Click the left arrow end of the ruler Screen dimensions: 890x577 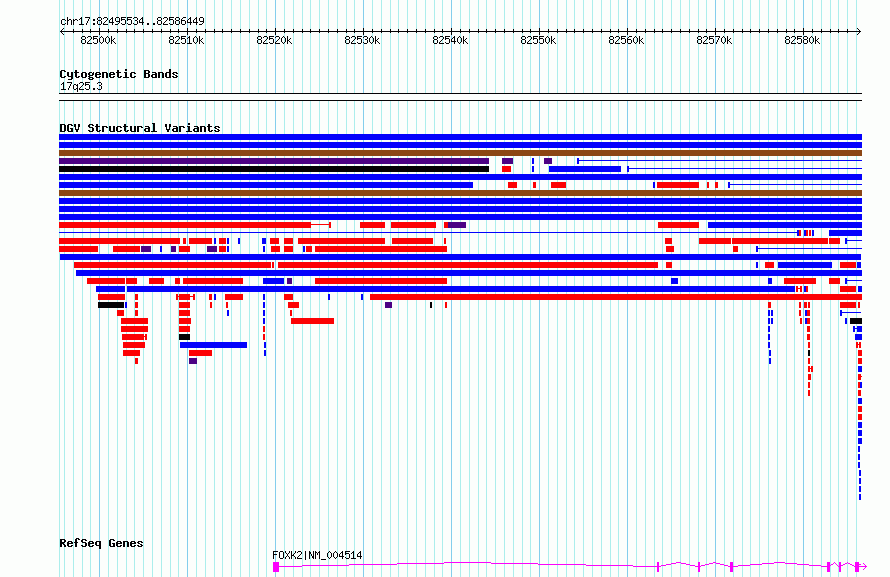point(62,32)
